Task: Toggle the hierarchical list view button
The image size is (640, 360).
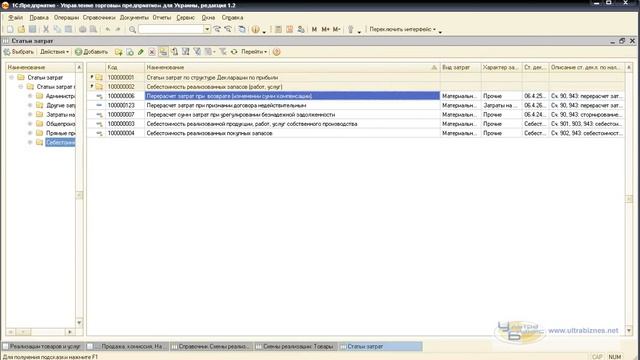Action: (163, 52)
